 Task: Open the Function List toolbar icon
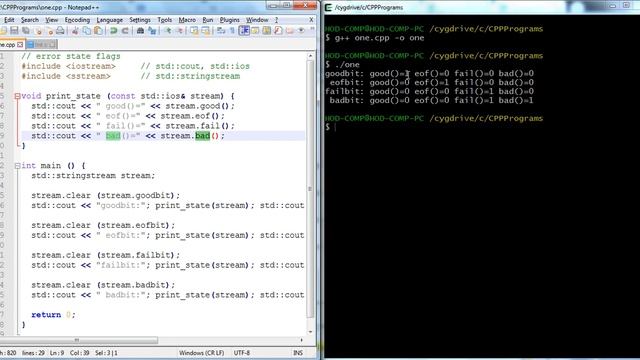tap(278, 31)
